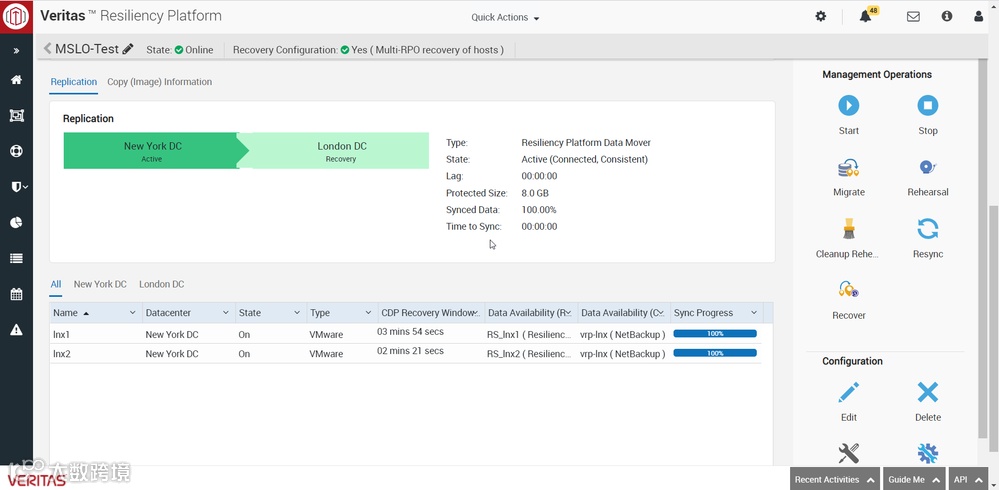Click the New York DC Active block
Viewport: 999px width, 490px height.
[x=152, y=151]
